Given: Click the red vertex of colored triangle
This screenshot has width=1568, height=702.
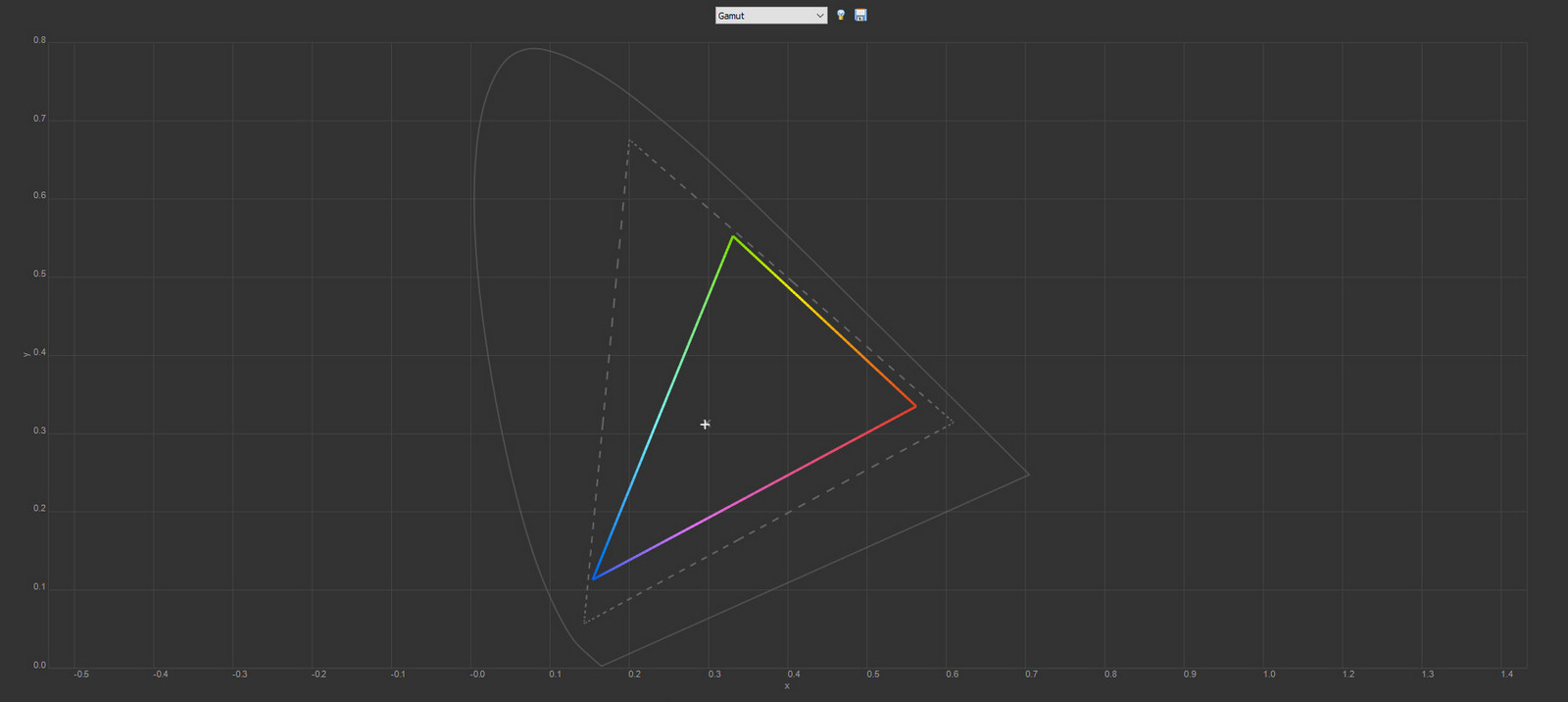Looking at the screenshot, I should 915,406.
